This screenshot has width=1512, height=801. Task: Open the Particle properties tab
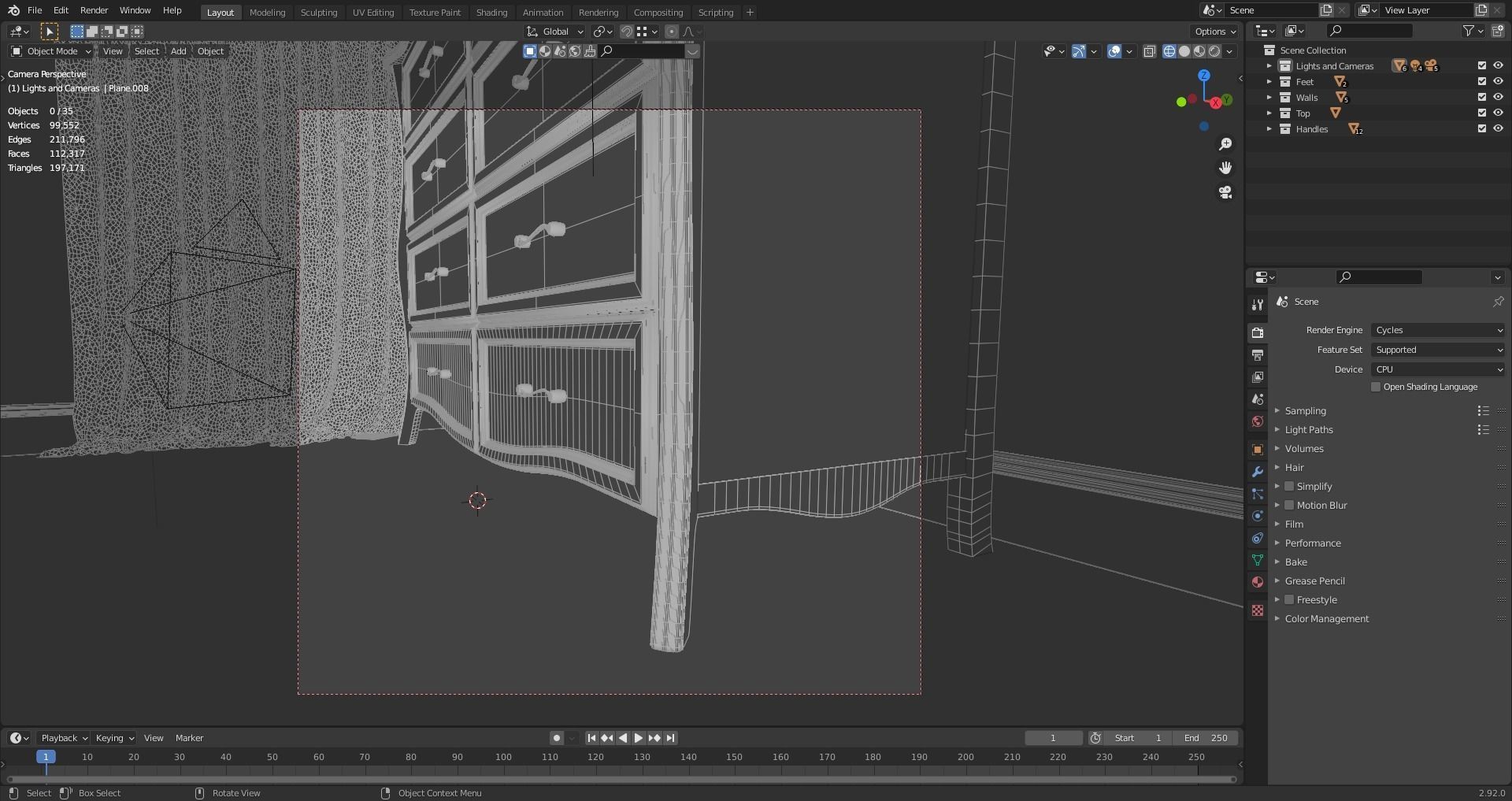(1258, 494)
